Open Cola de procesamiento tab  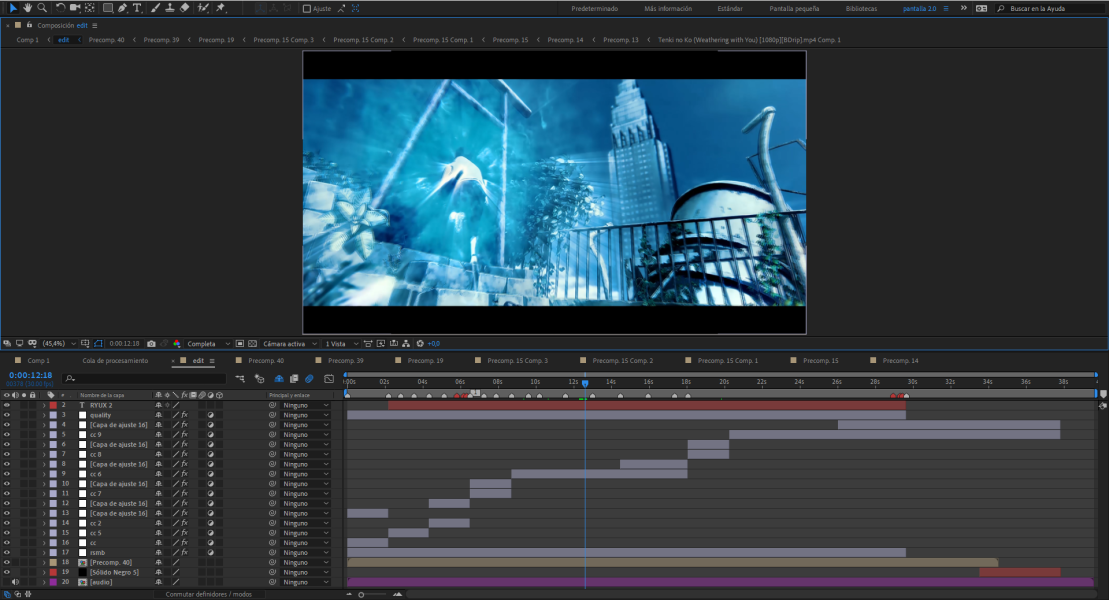click(x=115, y=361)
